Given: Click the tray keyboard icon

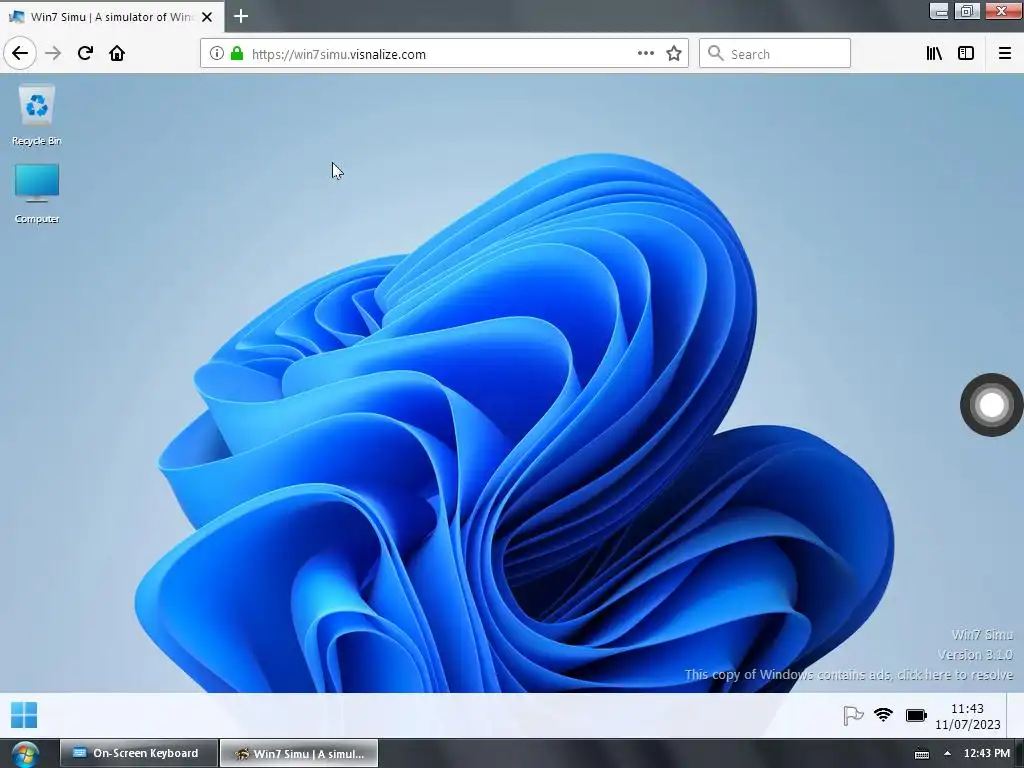Looking at the screenshot, I should click(921, 754).
